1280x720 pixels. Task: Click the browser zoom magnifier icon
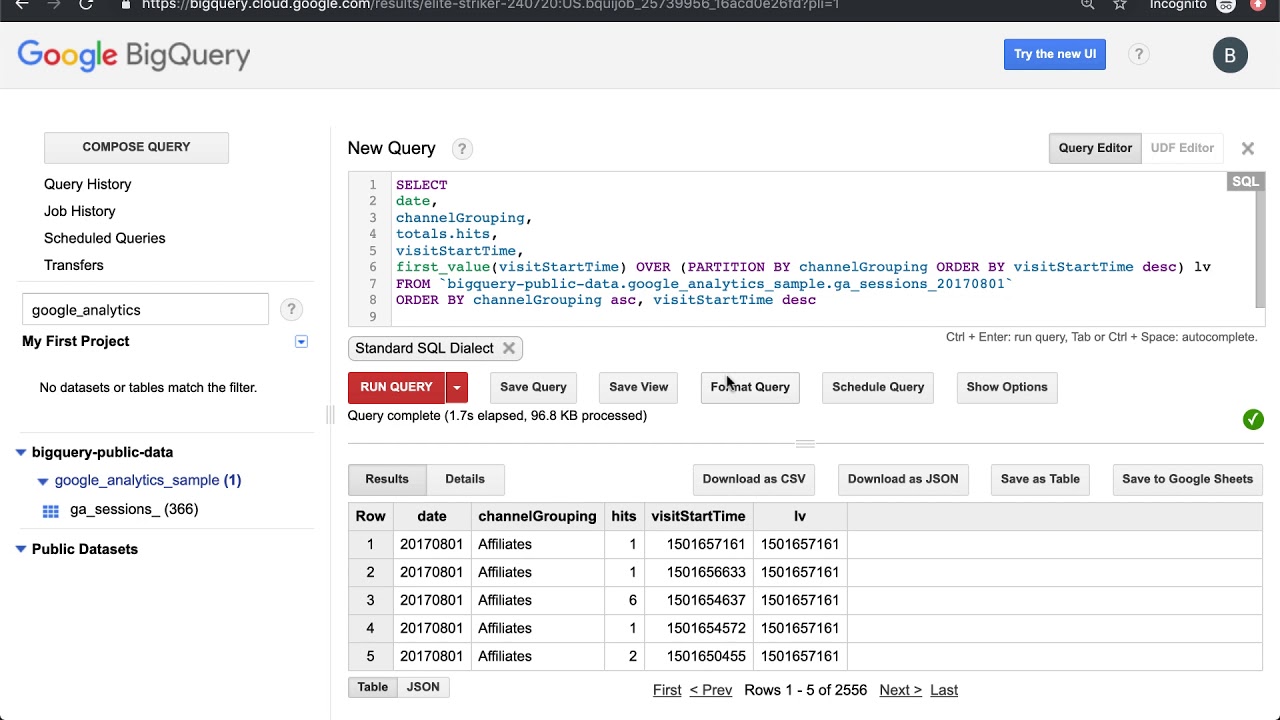click(x=1088, y=5)
